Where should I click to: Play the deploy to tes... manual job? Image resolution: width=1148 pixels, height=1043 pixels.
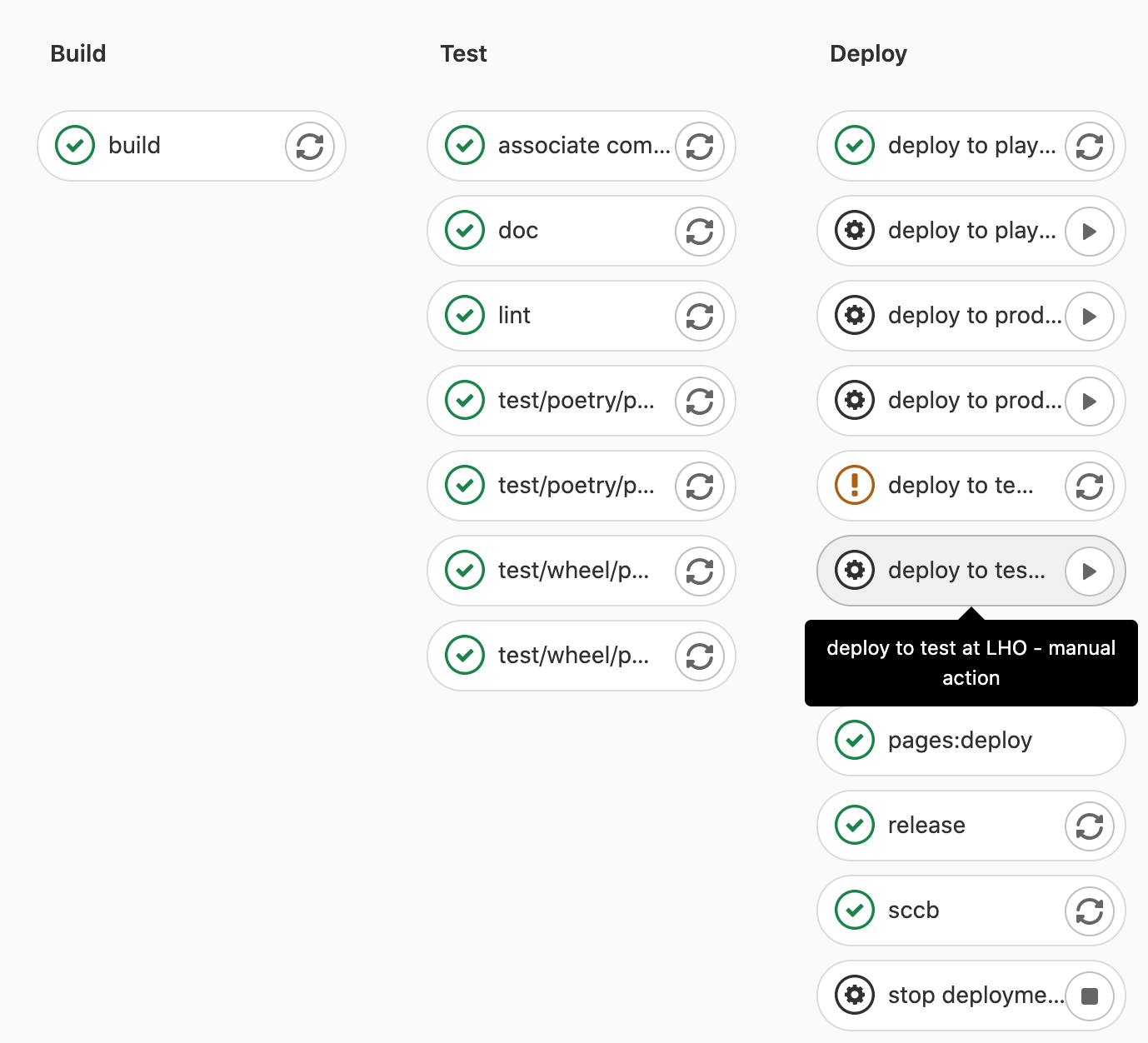(x=1090, y=571)
